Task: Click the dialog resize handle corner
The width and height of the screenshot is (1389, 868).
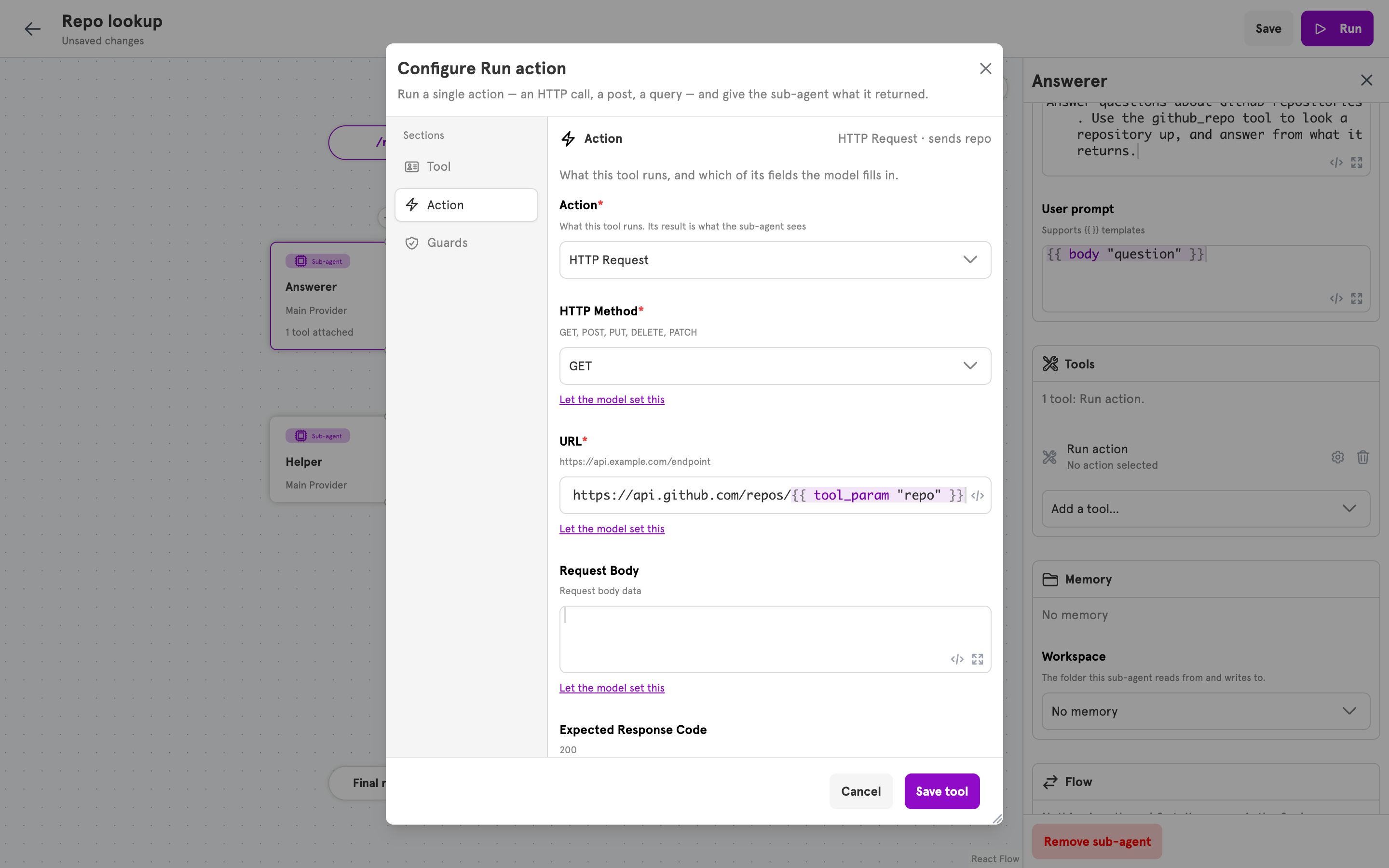Action: (x=997, y=819)
